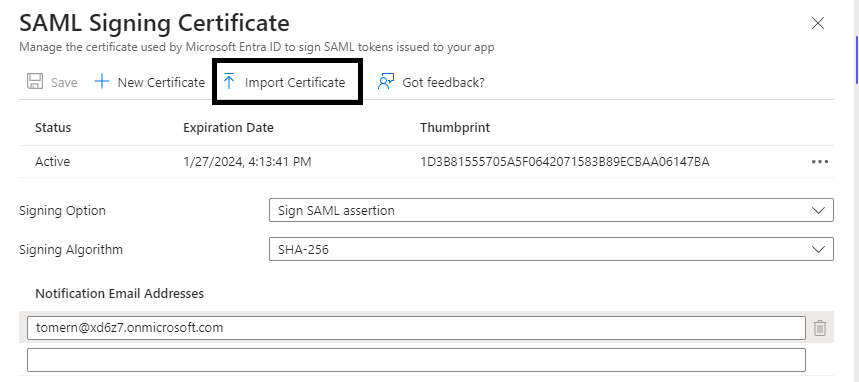Screen dimensions: 859x382
Task: Click the Import Certificate label
Action: click(x=295, y=82)
